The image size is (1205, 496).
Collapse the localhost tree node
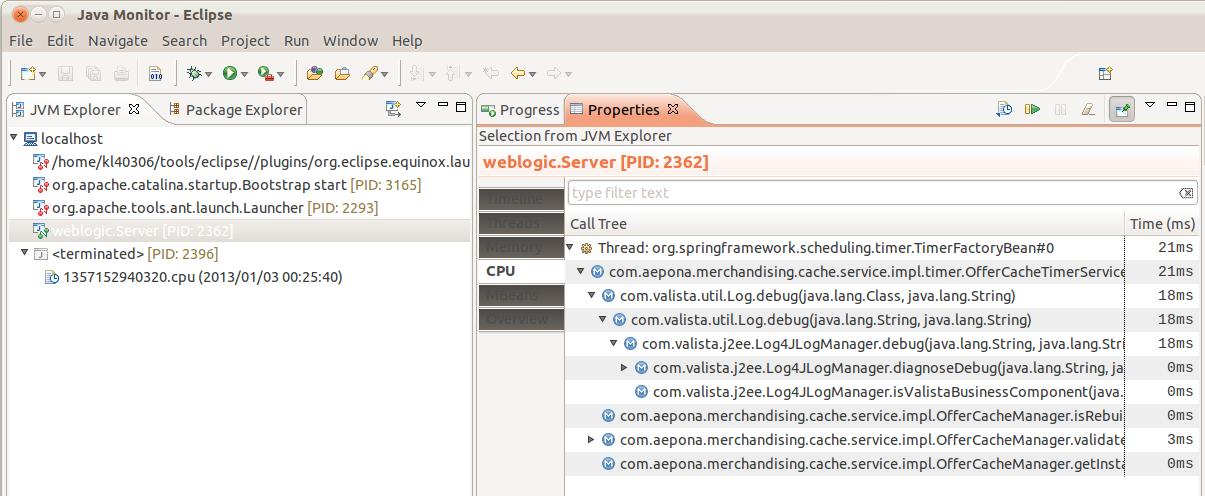click(14, 139)
